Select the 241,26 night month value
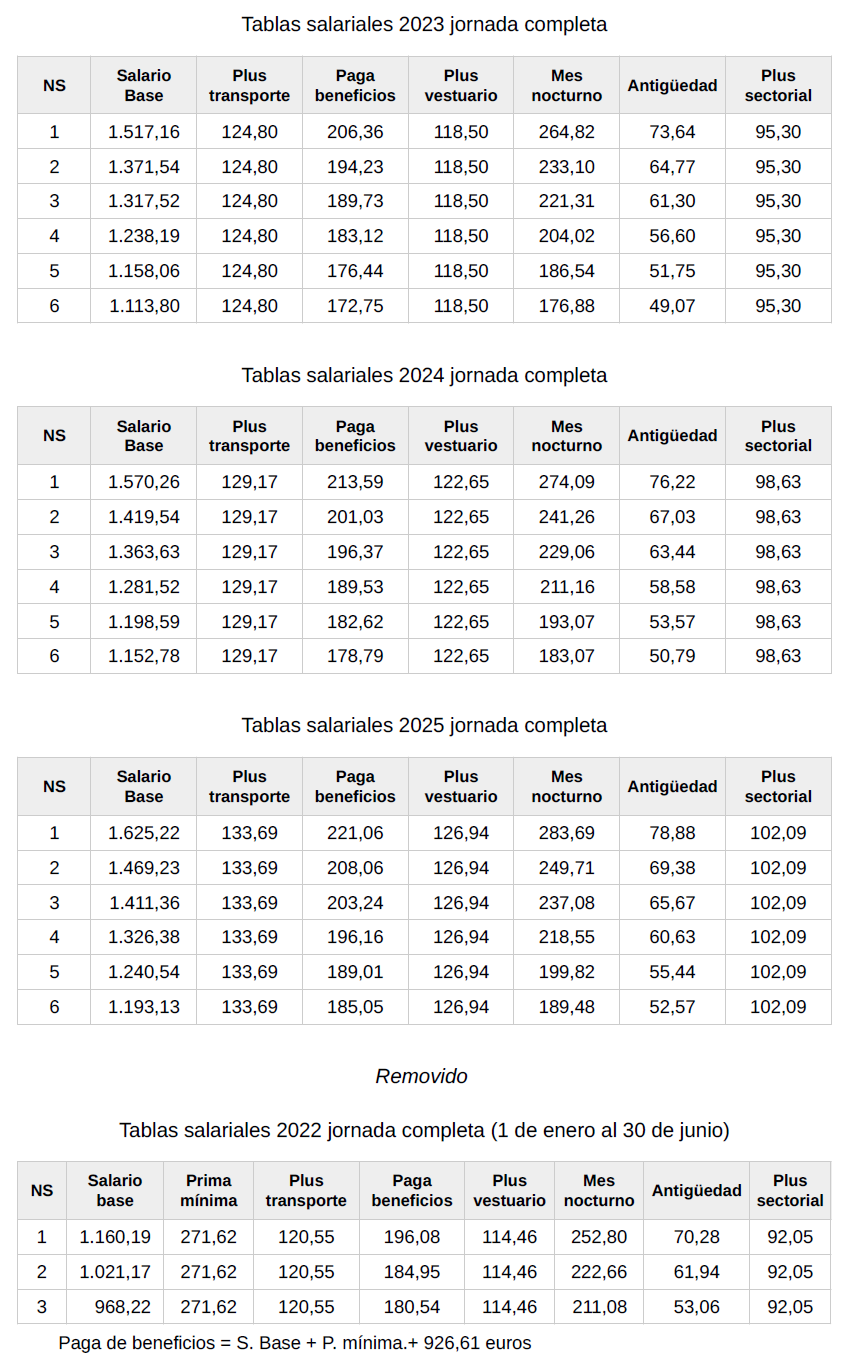Image resolution: width=847 pixels, height=1360 pixels. [x=567, y=517]
